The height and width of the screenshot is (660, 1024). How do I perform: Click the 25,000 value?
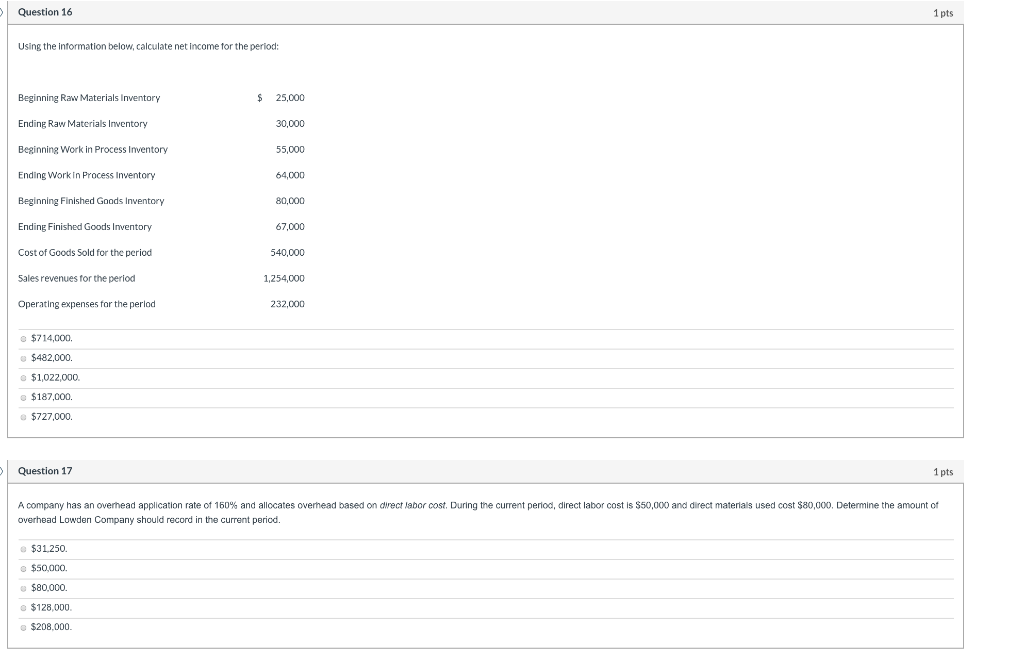tap(290, 98)
